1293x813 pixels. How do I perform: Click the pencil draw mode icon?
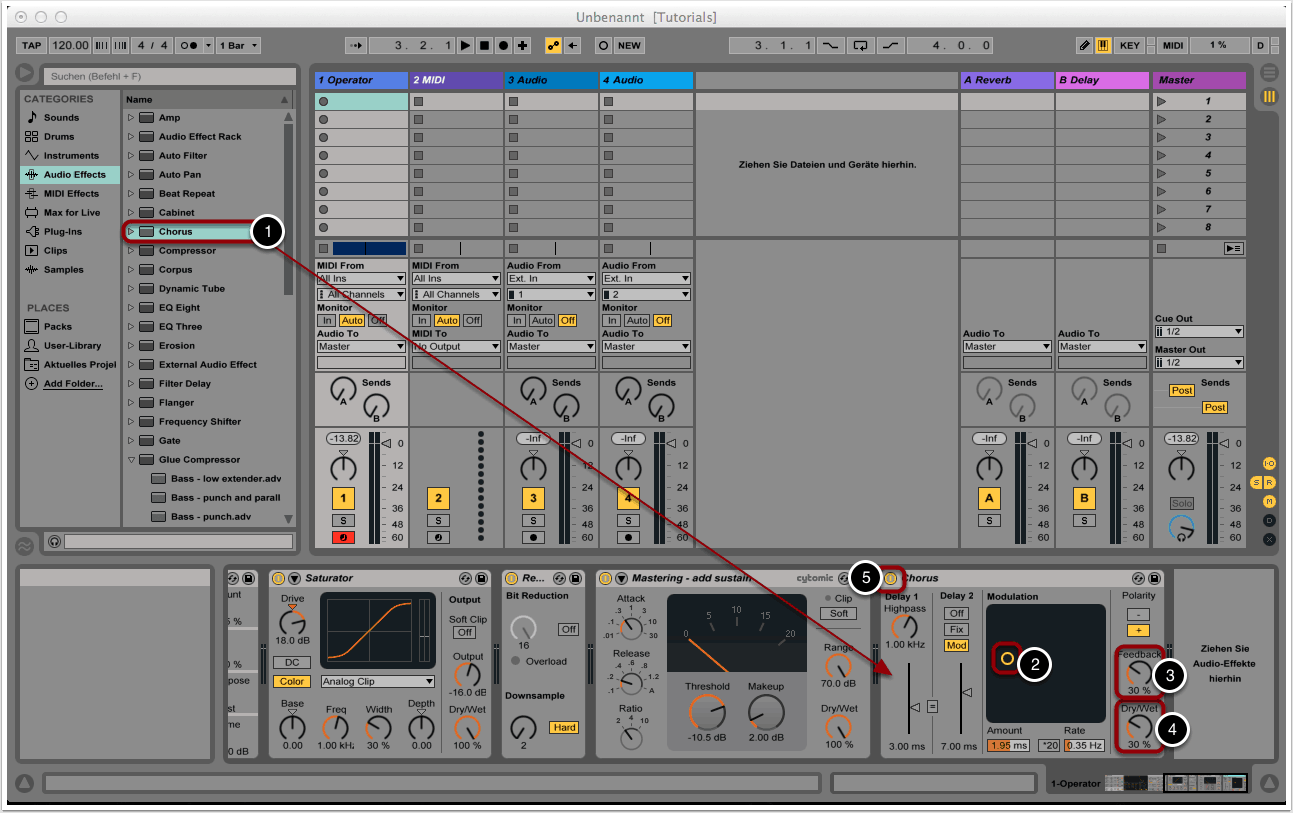(1084, 46)
